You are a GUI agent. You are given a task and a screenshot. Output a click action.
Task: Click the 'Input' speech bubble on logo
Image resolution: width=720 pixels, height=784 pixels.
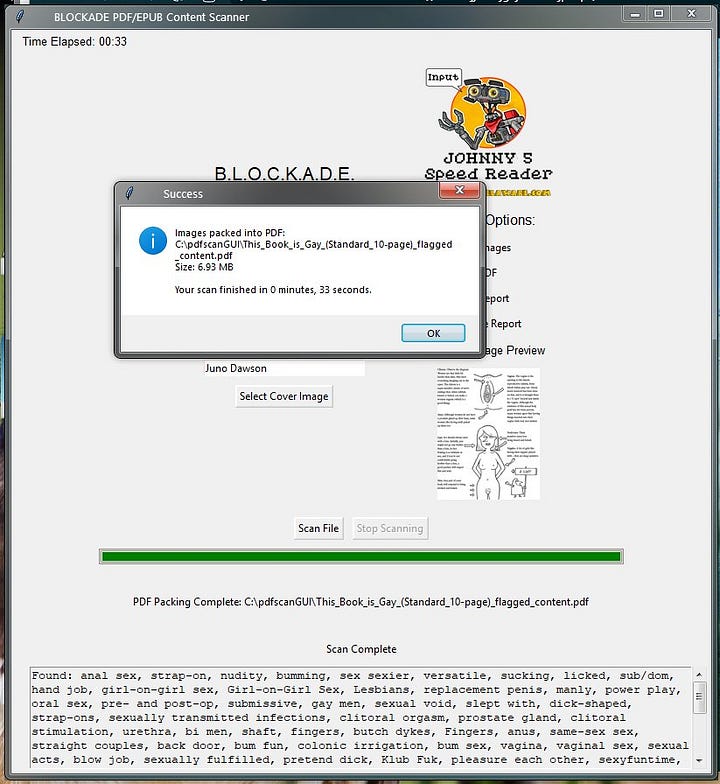pyautogui.click(x=443, y=78)
